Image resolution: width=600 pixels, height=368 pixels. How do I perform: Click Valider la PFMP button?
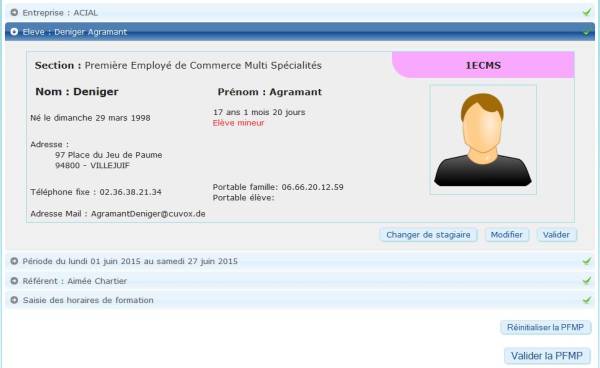(547, 356)
